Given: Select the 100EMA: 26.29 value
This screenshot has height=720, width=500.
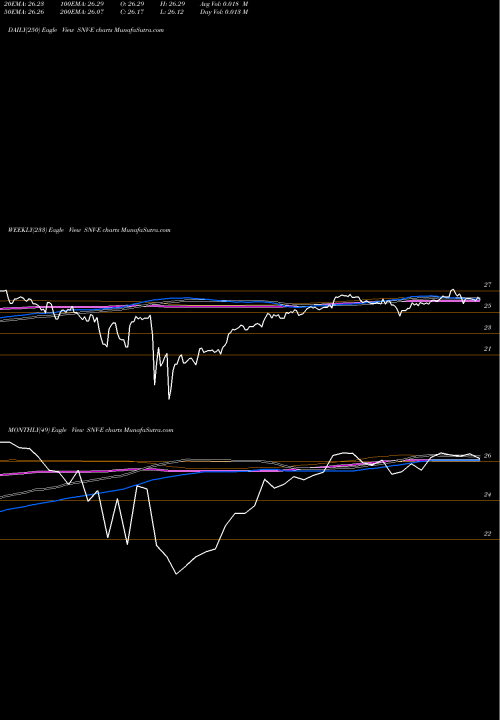Looking at the screenshot, I should pos(82,4).
